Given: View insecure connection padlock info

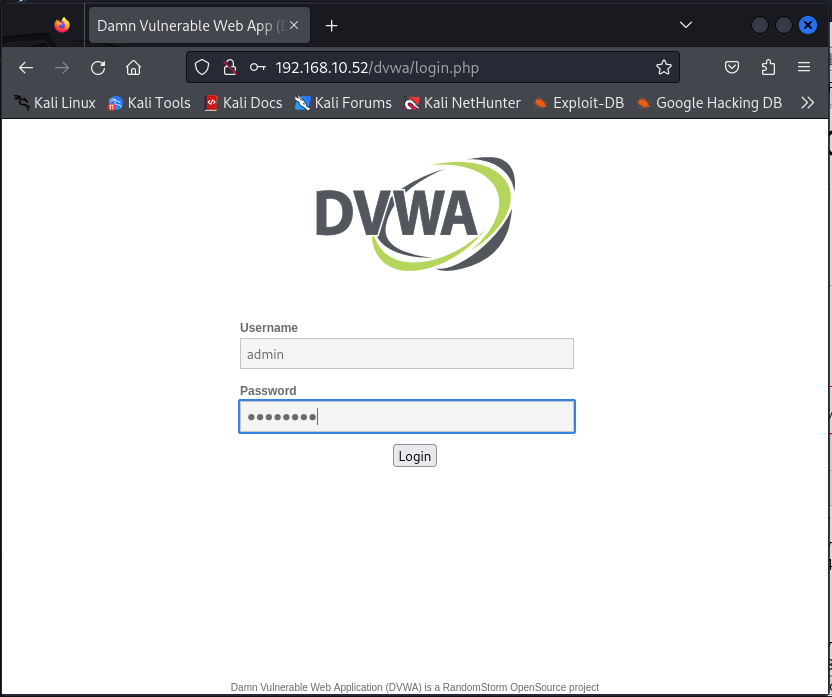Looking at the screenshot, I should tap(230, 67).
